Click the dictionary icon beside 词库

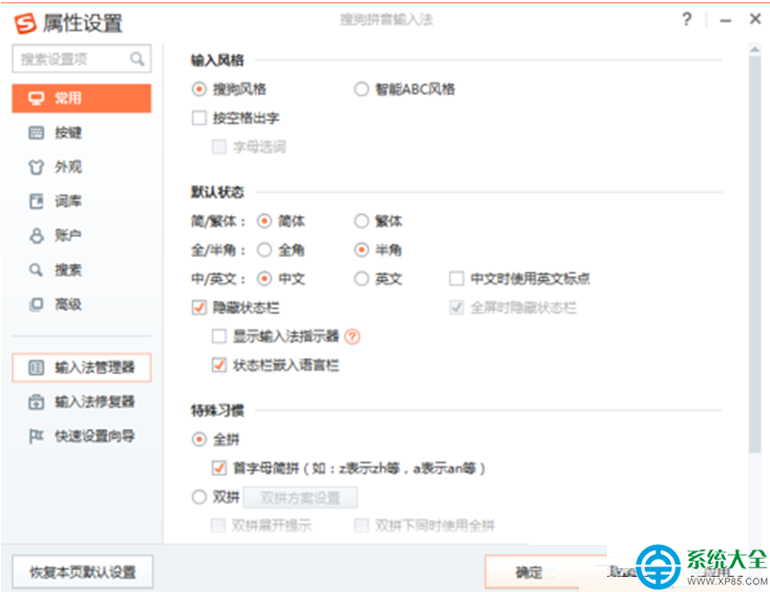point(36,201)
